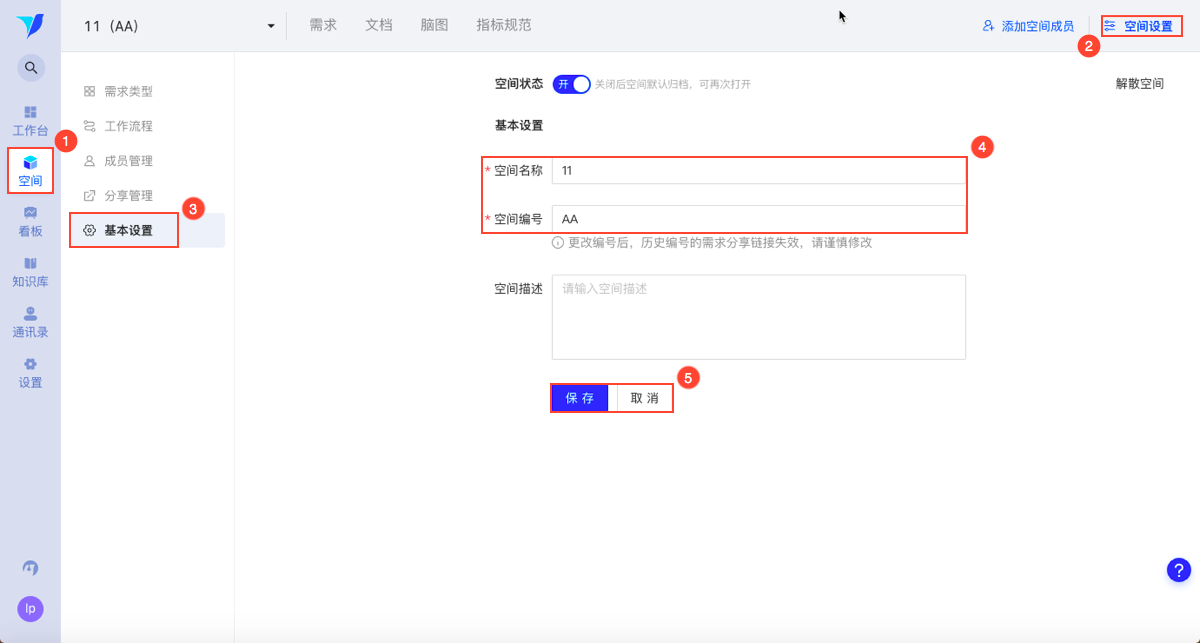Open the 设置 gear icon in sidebar
1200x643 pixels.
(x=30, y=364)
